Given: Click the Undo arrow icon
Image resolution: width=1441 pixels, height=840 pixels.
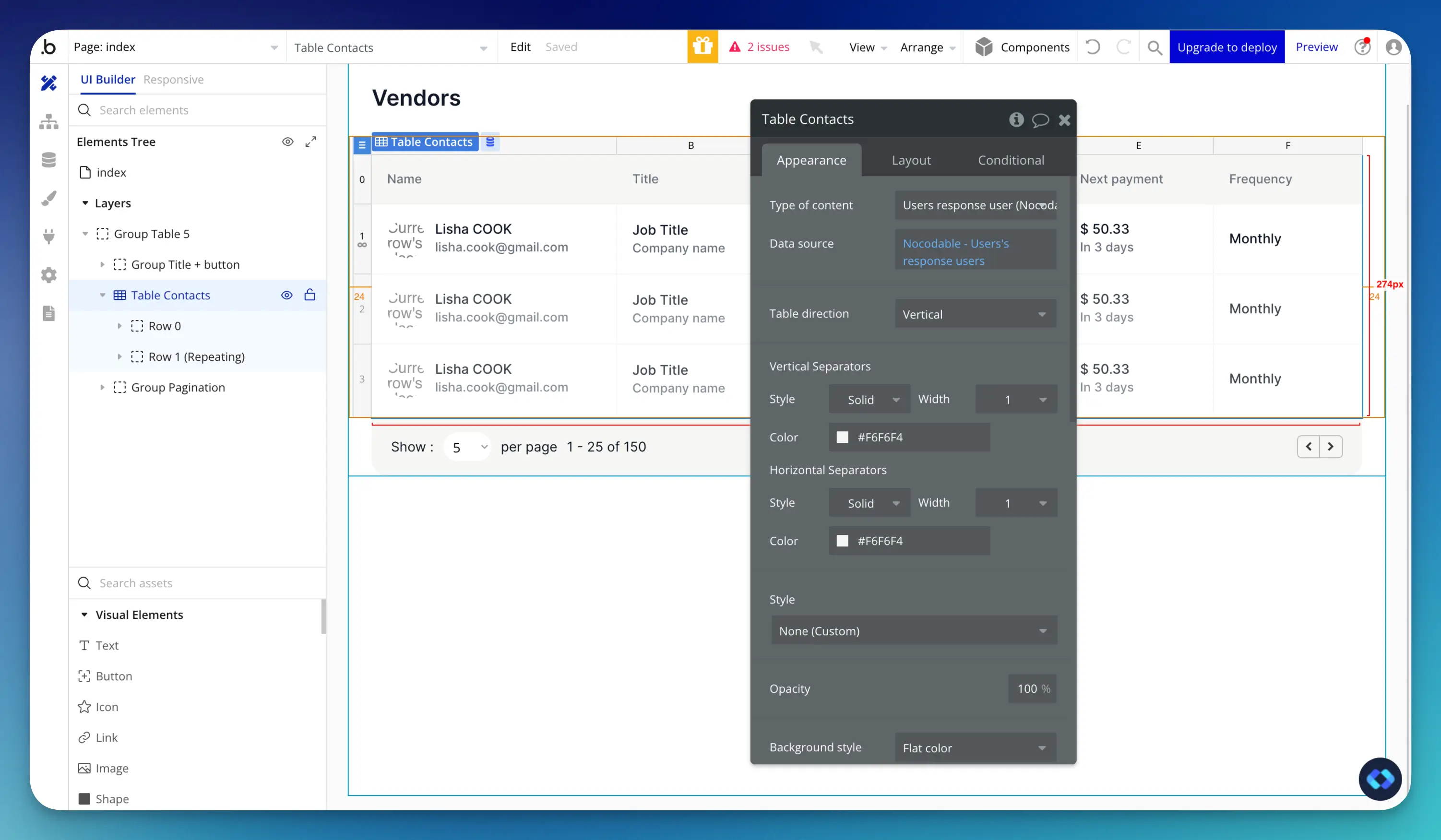Looking at the screenshot, I should point(1093,47).
